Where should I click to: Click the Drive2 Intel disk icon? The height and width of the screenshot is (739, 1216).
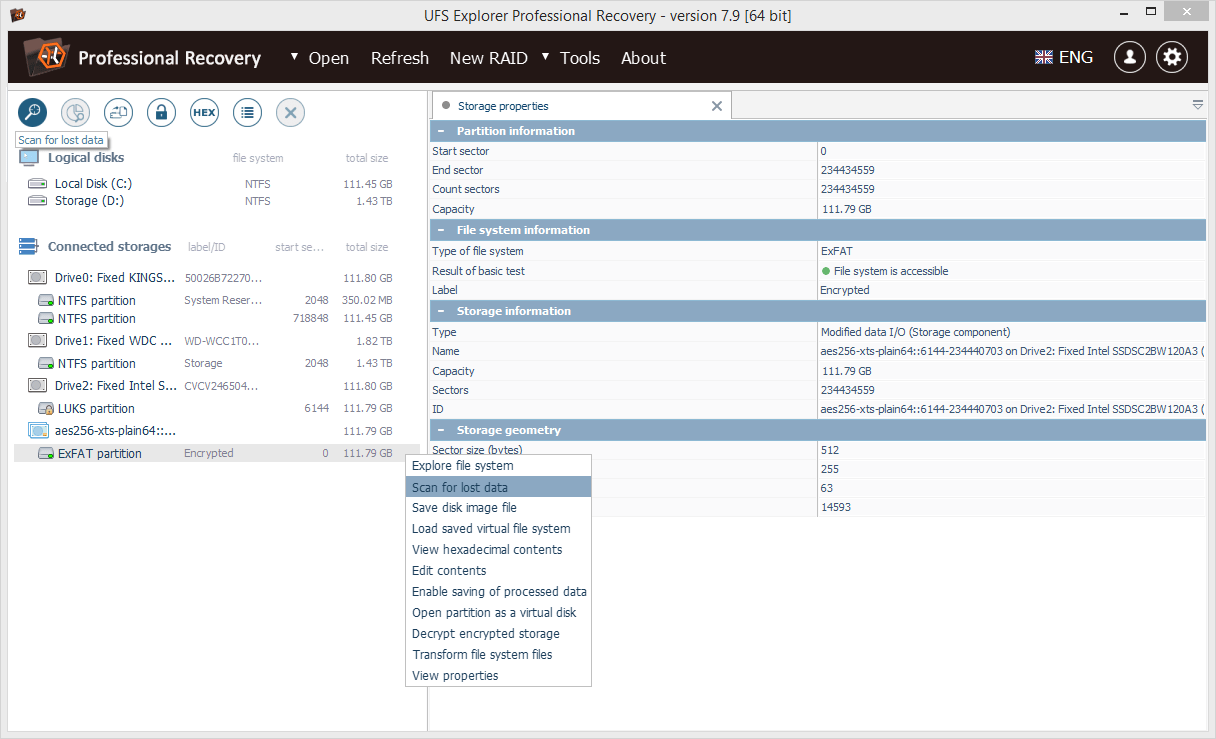click(37, 385)
